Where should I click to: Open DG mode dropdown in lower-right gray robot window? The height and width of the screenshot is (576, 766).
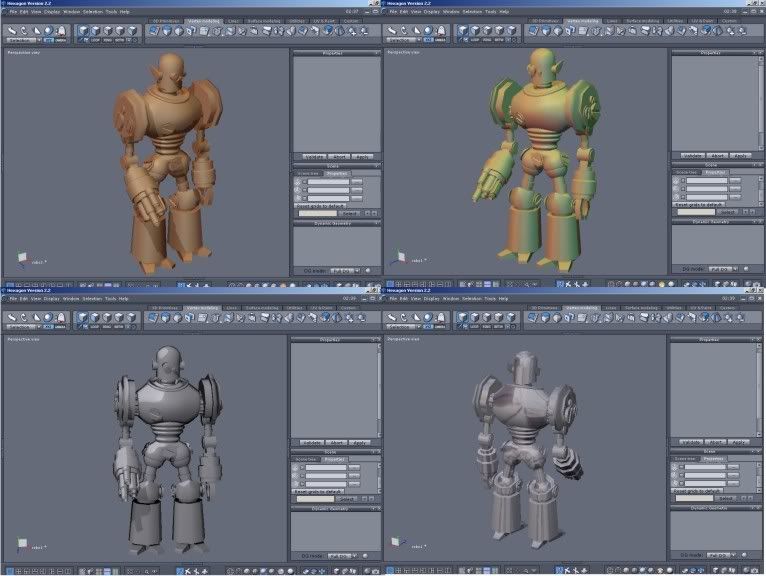[x=723, y=555]
